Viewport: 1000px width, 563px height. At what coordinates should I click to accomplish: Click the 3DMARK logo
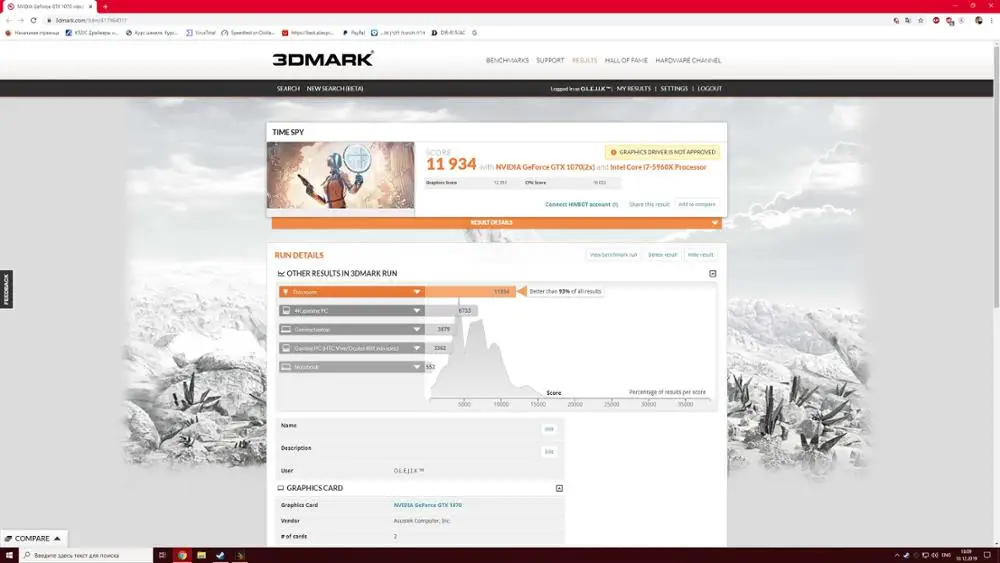point(323,59)
